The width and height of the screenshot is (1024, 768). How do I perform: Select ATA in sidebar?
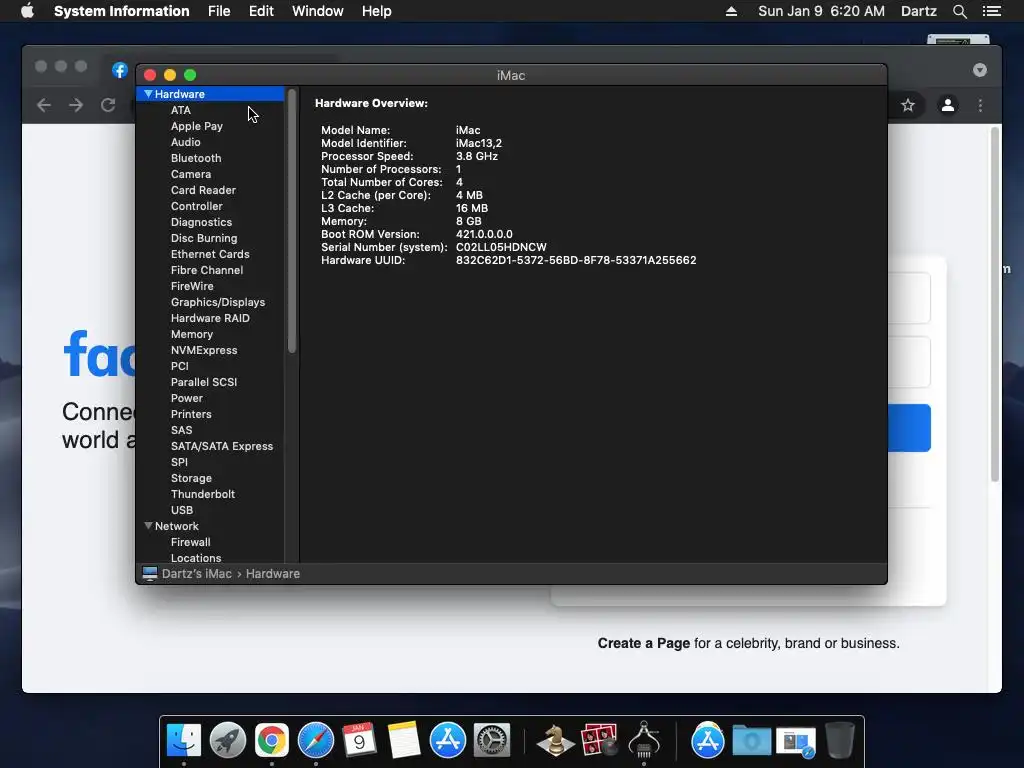click(181, 110)
